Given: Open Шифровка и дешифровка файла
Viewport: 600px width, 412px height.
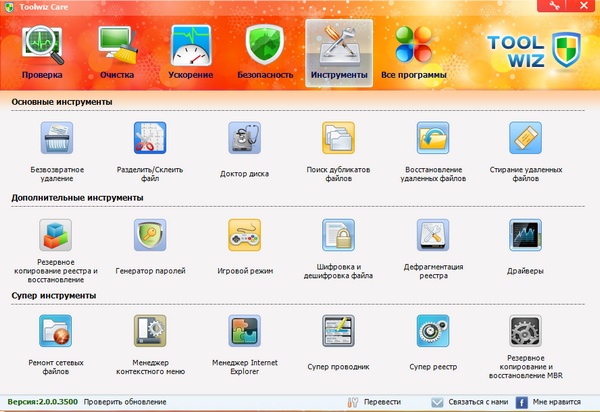Looking at the screenshot, I should 337,236.
